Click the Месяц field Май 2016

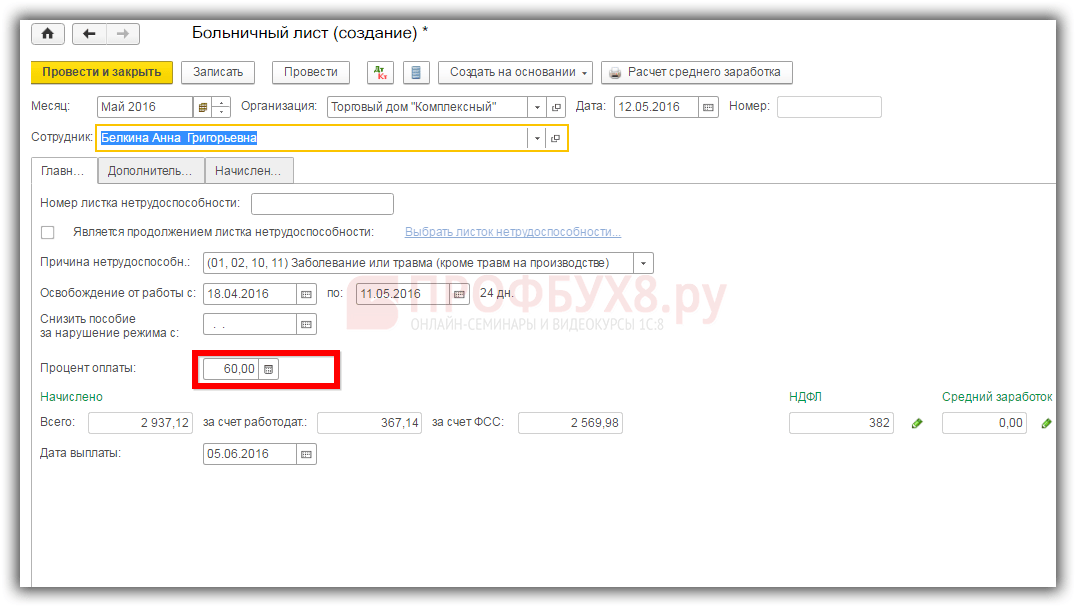coord(145,107)
